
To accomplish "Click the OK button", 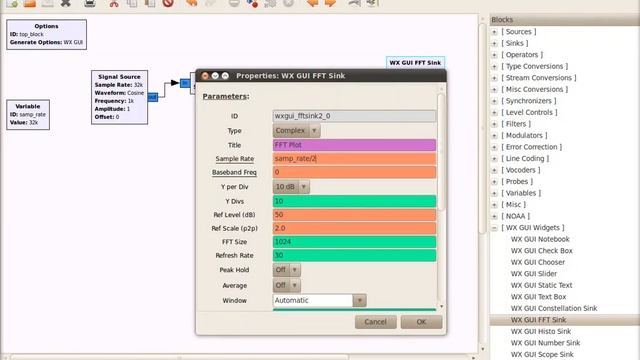I will (421, 322).
